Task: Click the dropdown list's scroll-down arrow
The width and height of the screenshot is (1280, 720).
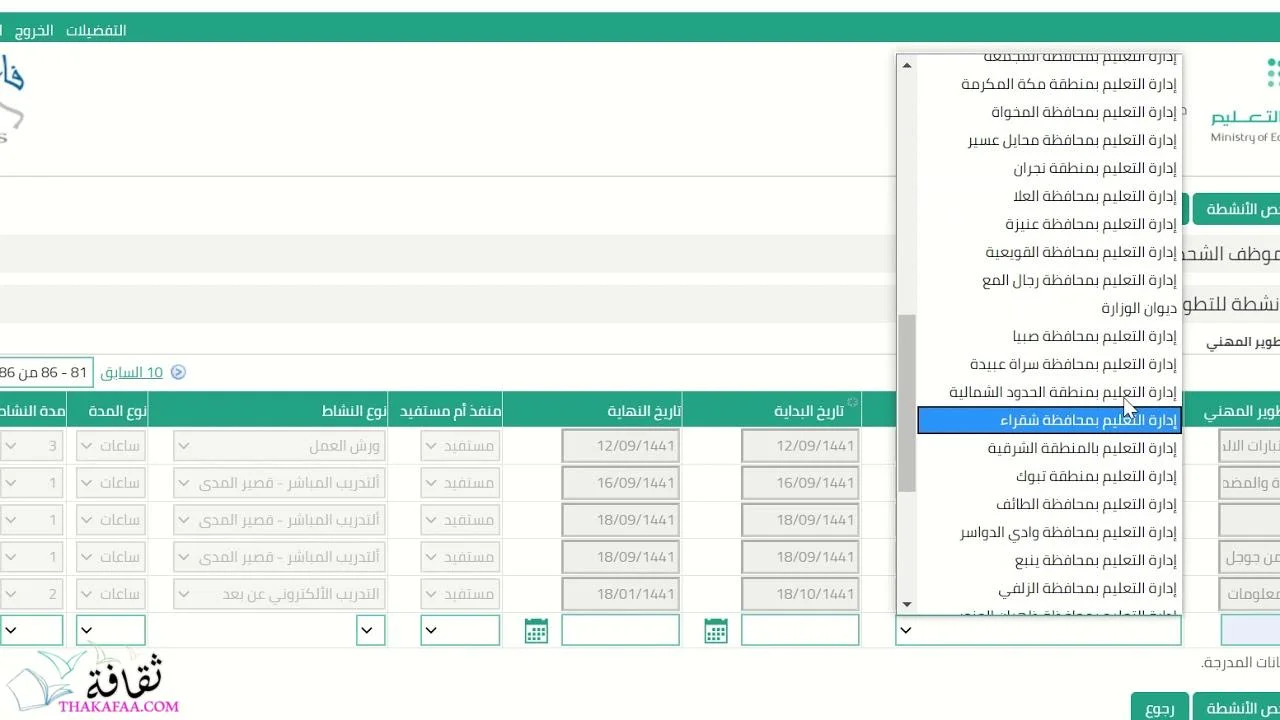Action: pyautogui.click(x=907, y=604)
